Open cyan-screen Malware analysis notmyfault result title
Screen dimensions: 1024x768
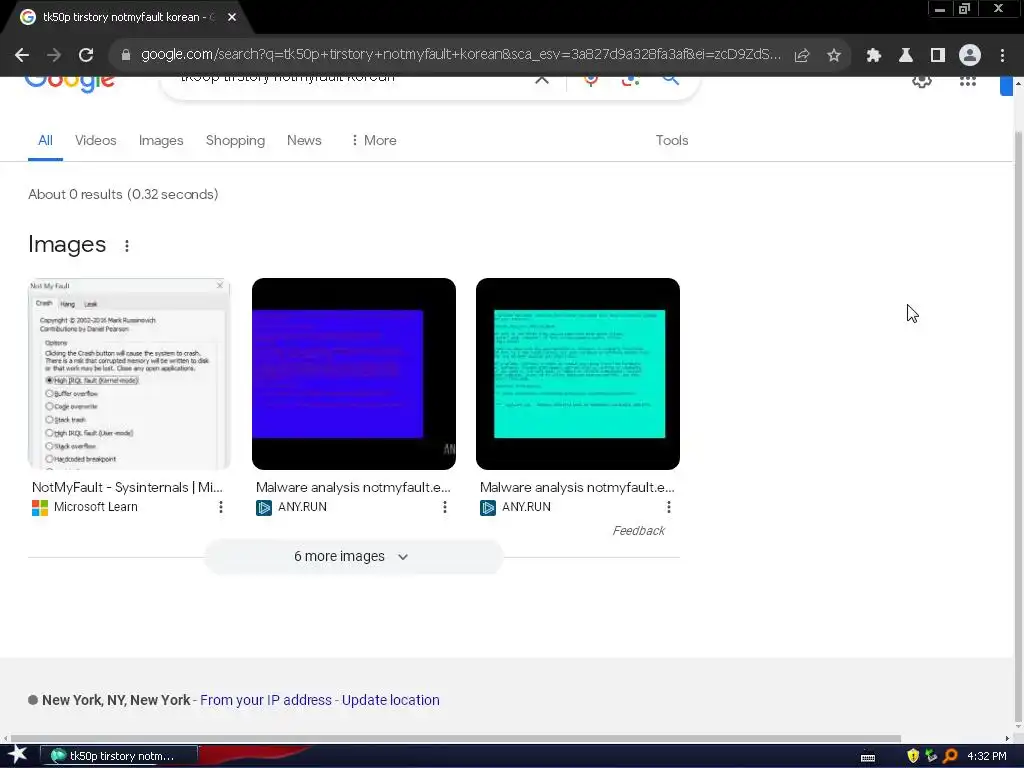tap(577, 487)
